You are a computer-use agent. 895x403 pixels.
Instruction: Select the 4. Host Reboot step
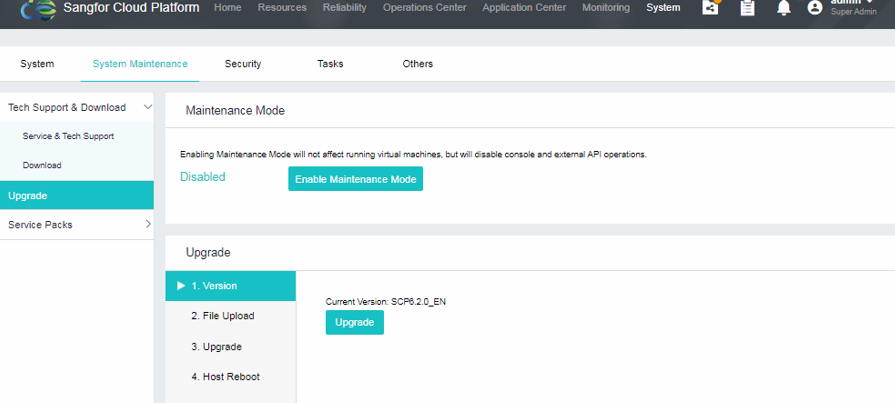pos(225,377)
